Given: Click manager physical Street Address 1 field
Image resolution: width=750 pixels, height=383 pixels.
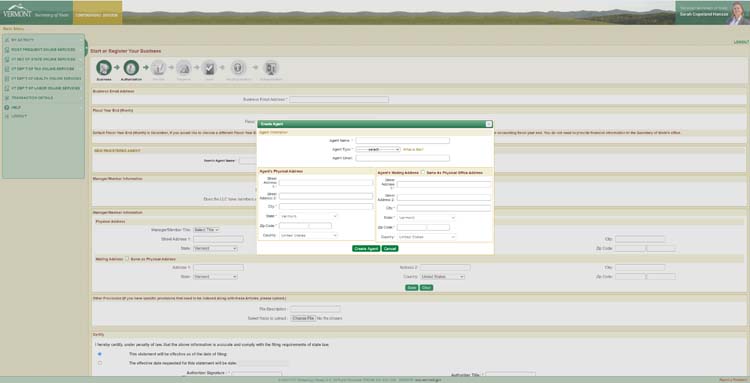Looking at the screenshot, I should click(x=218, y=239).
